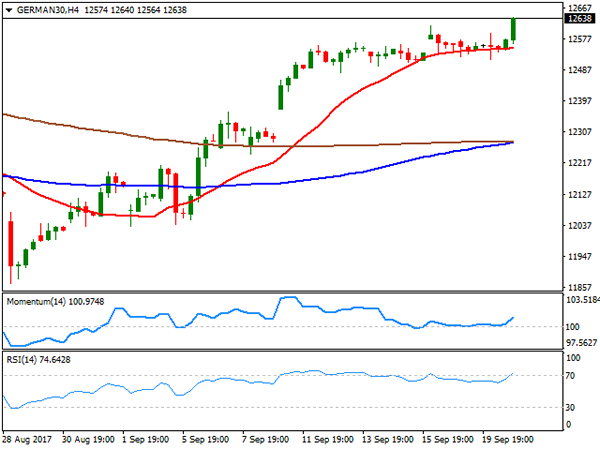Select the current price label 12638

[x=580, y=19]
